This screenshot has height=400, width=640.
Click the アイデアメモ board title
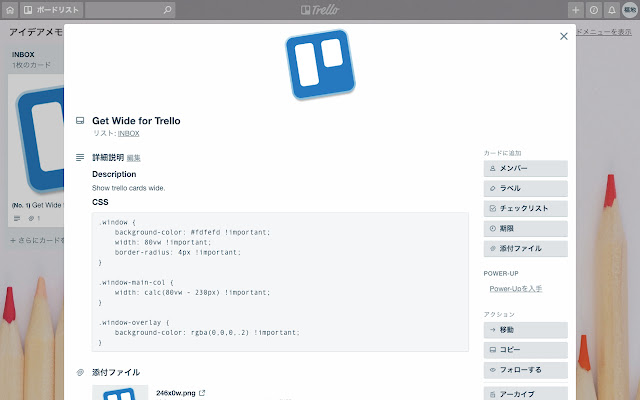pos(36,32)
